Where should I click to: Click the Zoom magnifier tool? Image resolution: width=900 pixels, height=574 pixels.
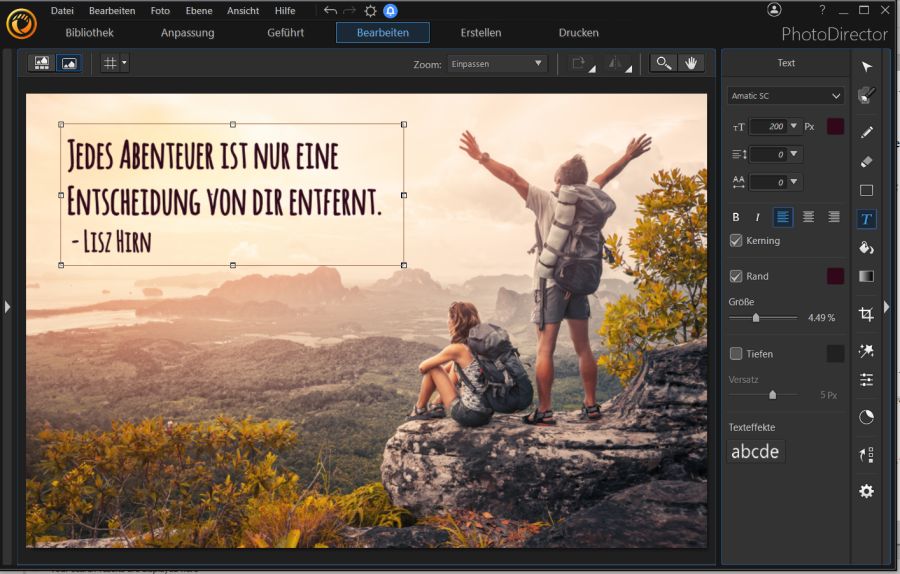click(x=662, y=63)
